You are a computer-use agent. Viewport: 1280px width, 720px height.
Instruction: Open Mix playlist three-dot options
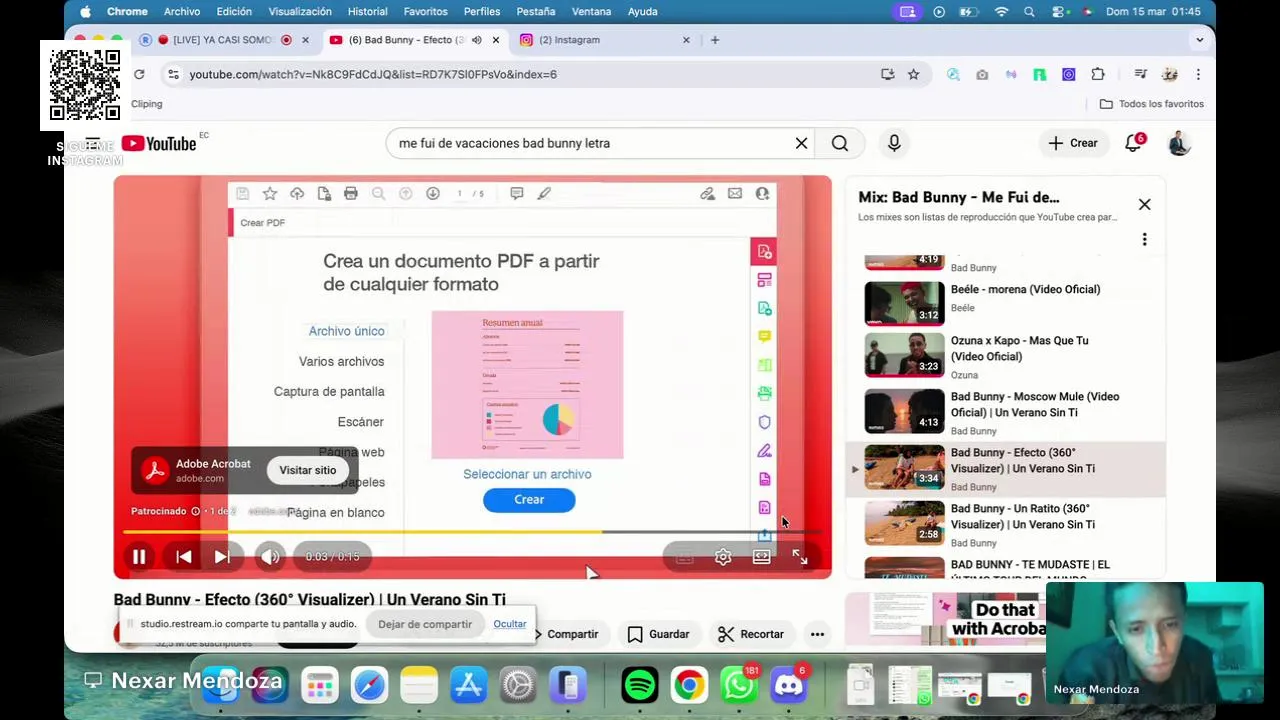(x=1144, y=239)
